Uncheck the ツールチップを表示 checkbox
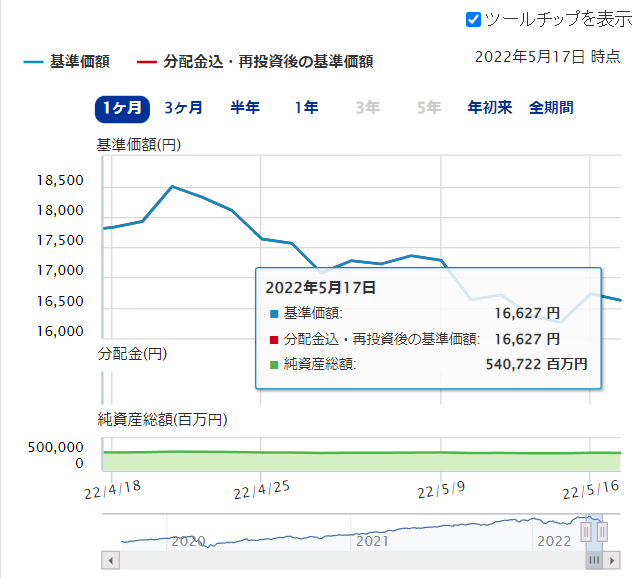This screenshot has height=578, width=640. [474, 19]
